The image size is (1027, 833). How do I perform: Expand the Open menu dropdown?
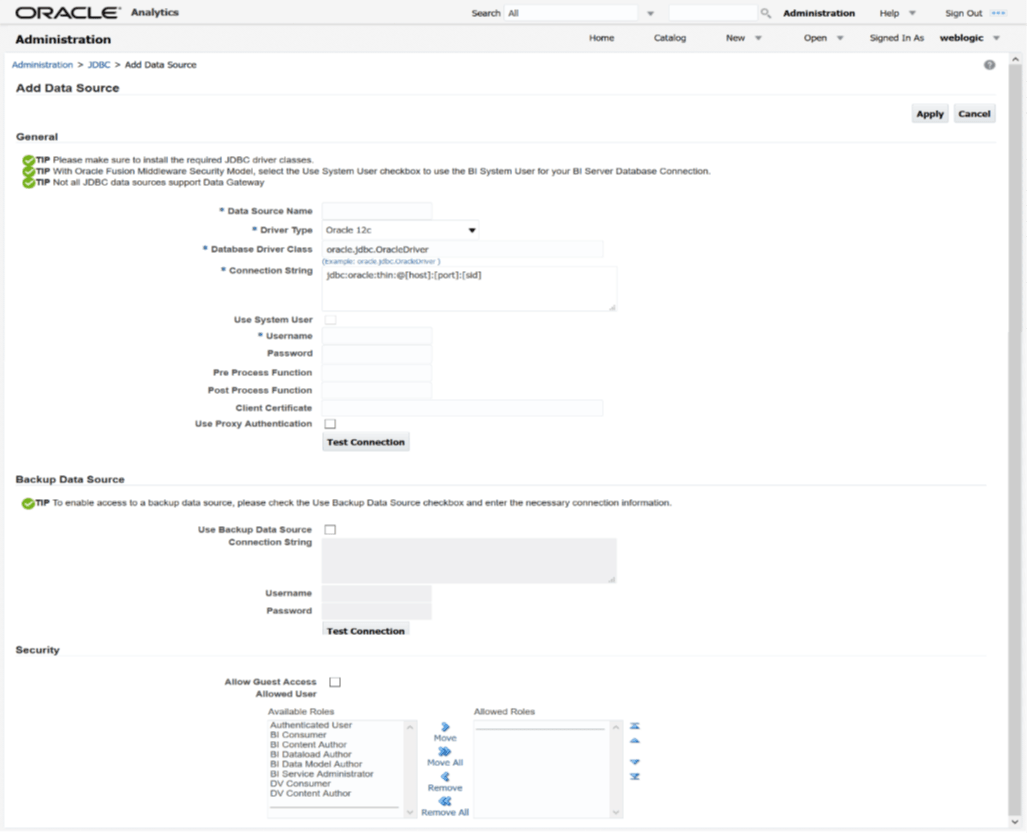coord(840,38)
